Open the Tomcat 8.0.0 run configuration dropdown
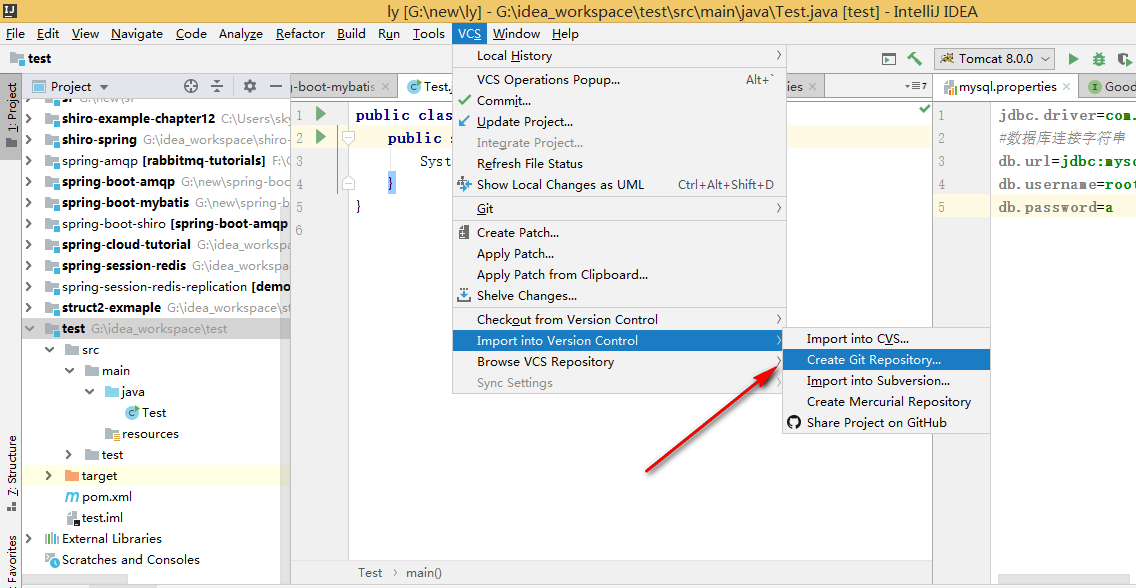This screenshot has width=1136, height=588. point(995,59)
